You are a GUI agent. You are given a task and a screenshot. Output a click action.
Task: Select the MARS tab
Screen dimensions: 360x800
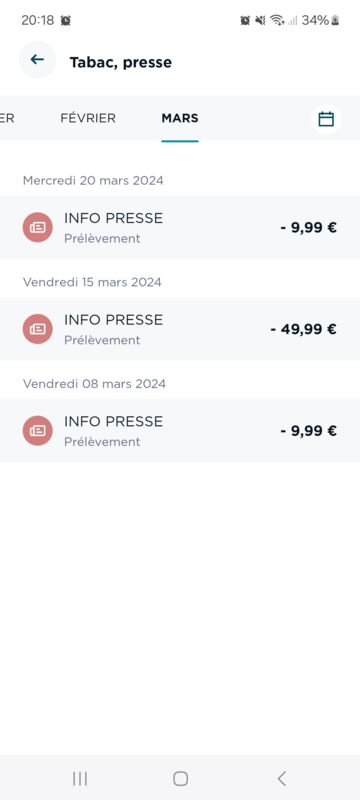tap(180, 118)
